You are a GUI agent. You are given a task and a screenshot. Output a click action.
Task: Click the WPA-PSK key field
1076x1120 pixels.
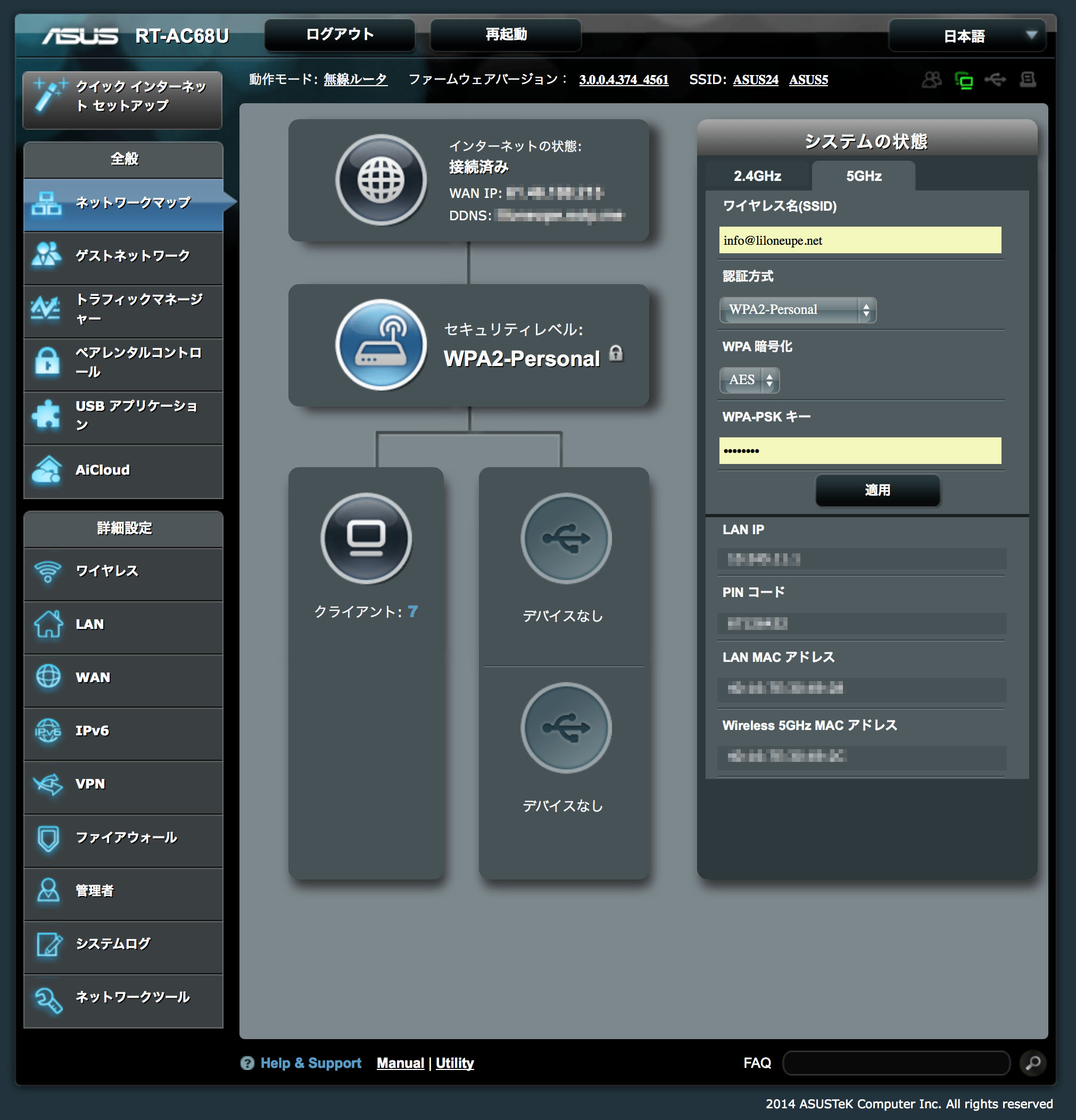[859, 451]
